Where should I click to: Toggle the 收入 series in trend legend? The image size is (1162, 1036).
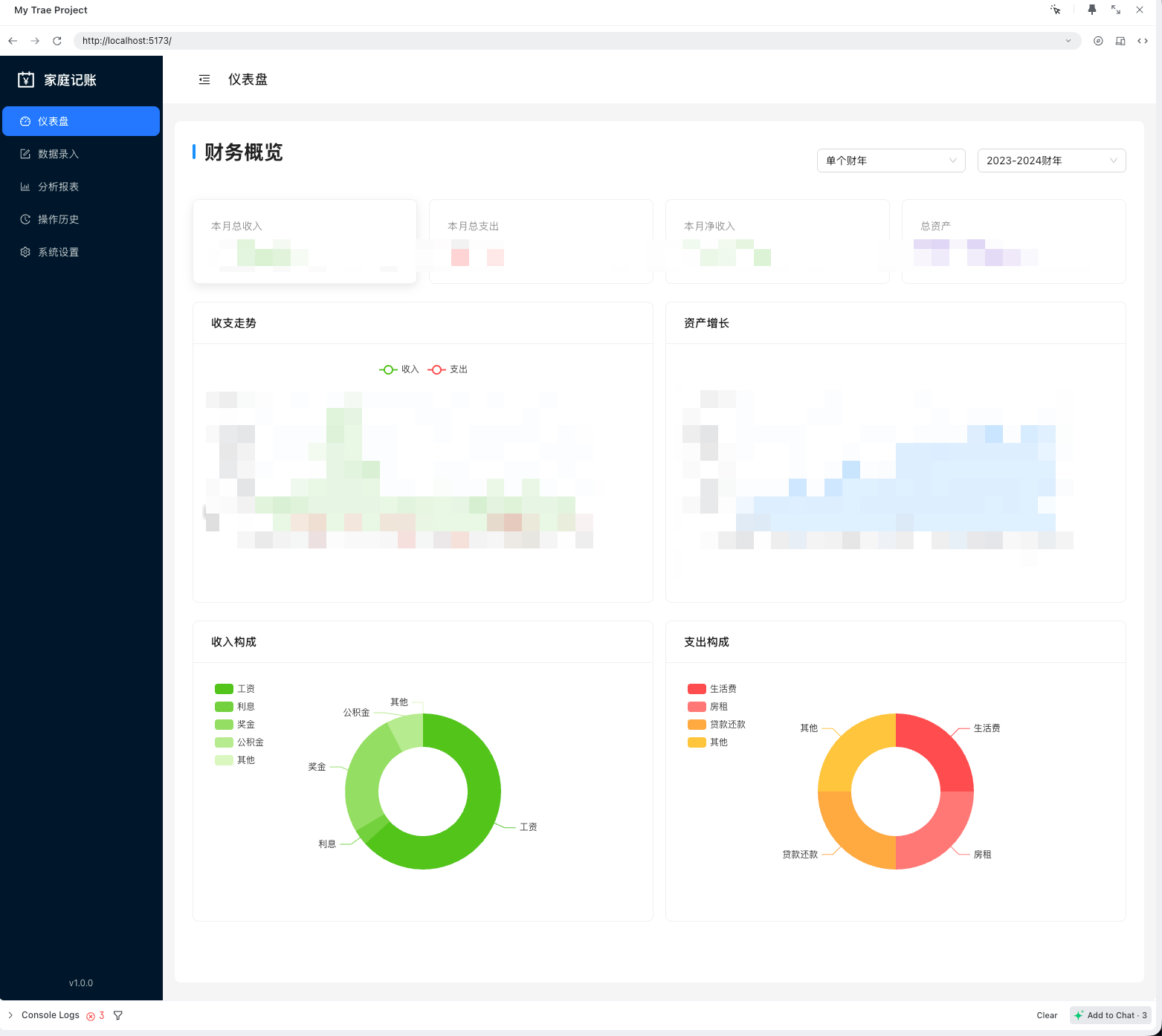click(x=399, y=369)
